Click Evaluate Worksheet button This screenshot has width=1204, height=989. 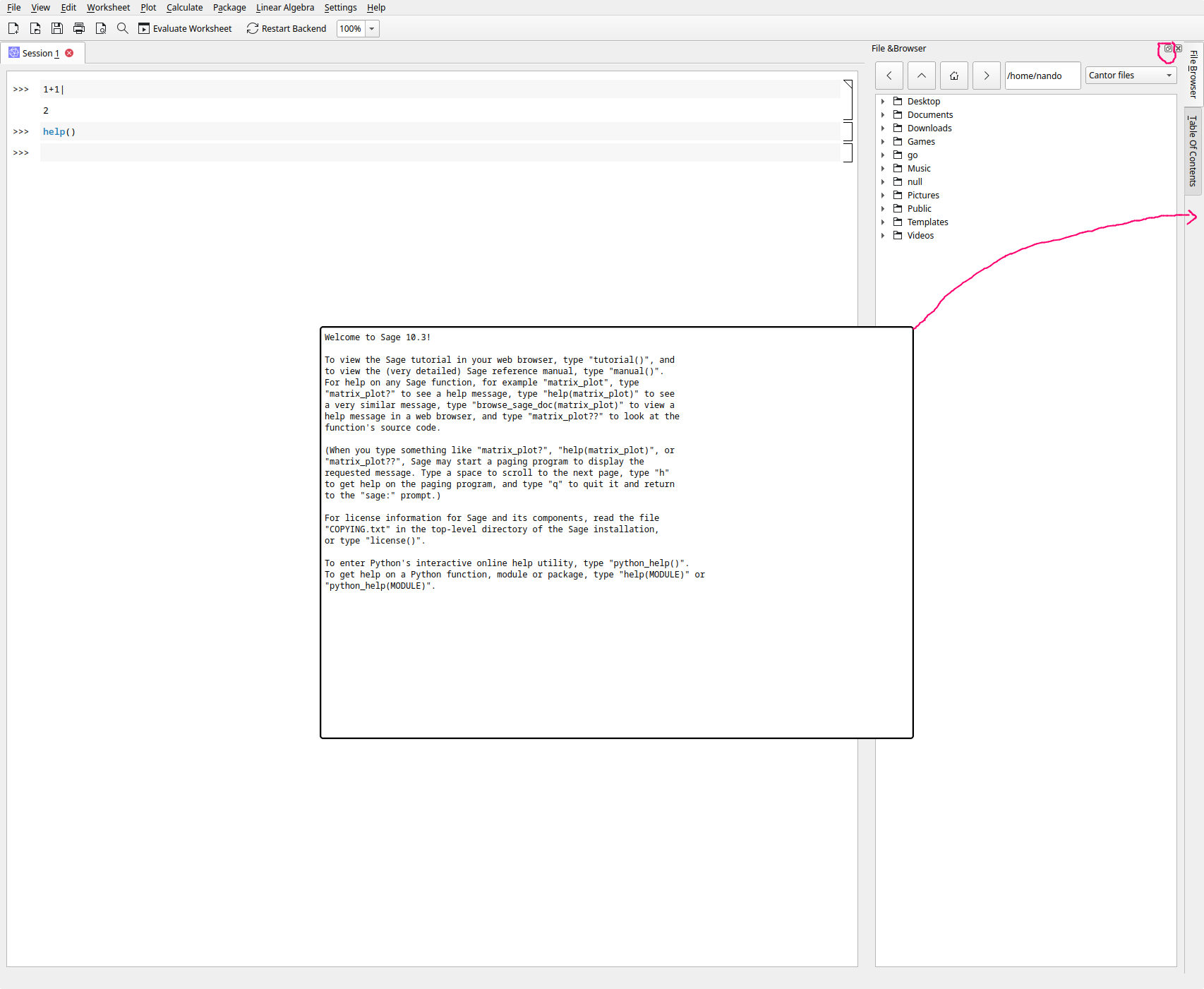click(185, 28)
